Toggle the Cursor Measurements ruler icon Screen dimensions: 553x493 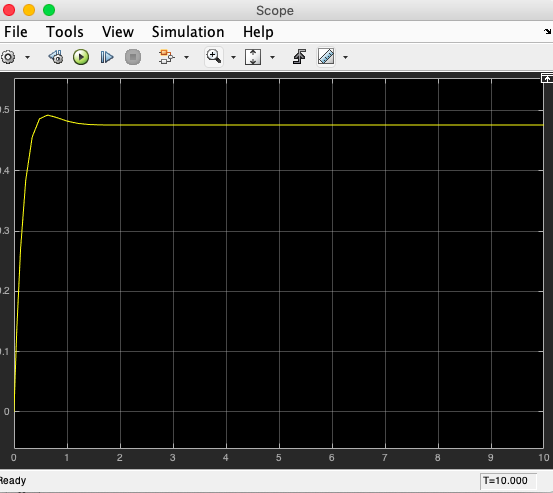326,57
